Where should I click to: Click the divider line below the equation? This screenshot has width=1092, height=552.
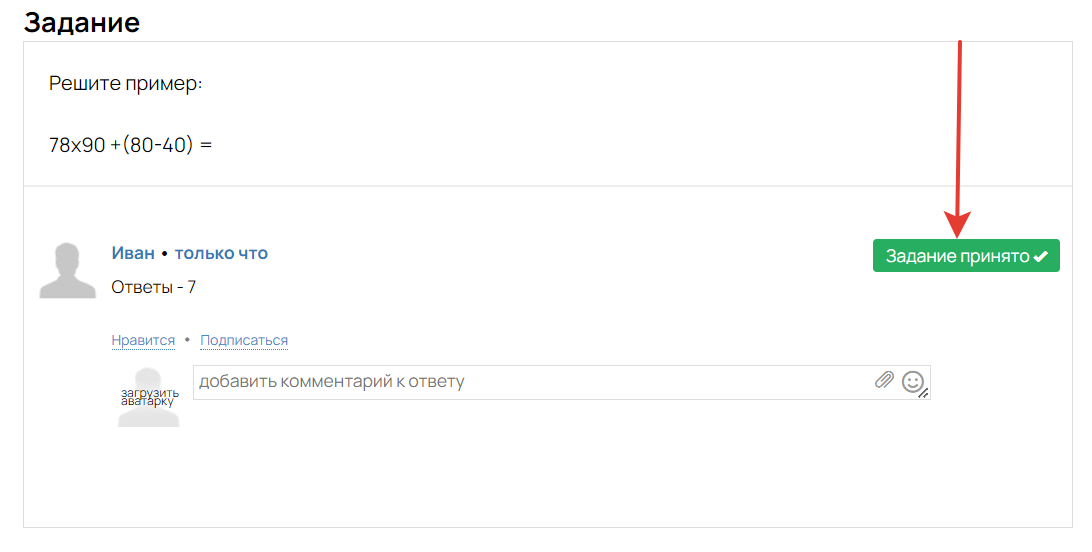tap(548, 186)
